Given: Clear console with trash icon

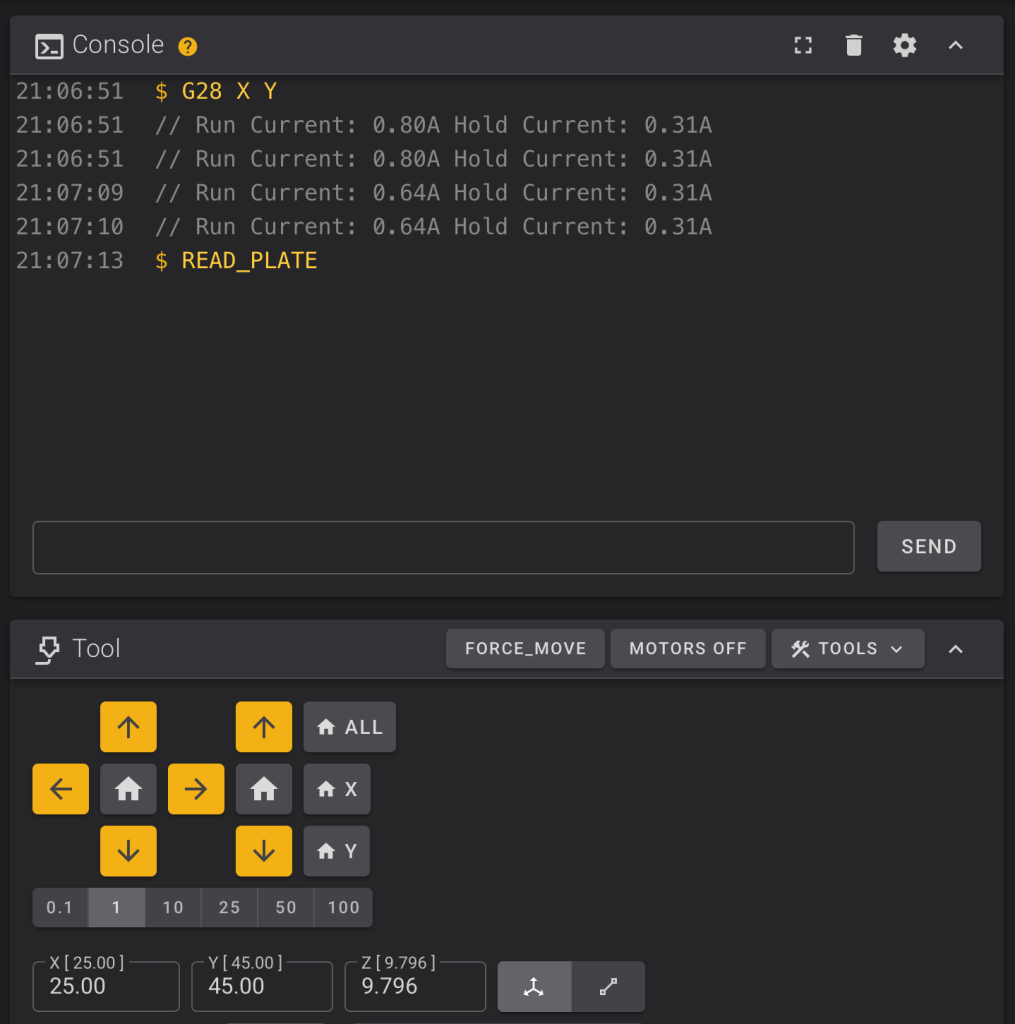Looking at the screenshot, I should pyautogui.click(x=854, y=45).
